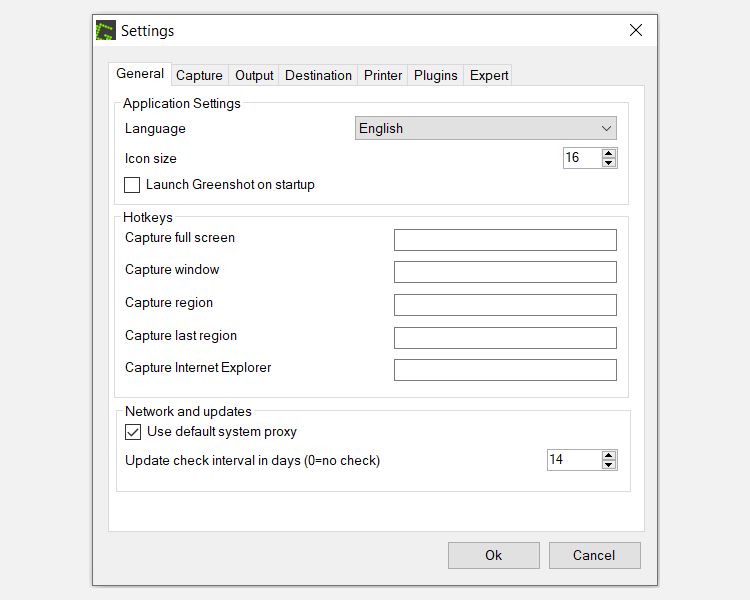Go to the Destination tab

point(318,75)
